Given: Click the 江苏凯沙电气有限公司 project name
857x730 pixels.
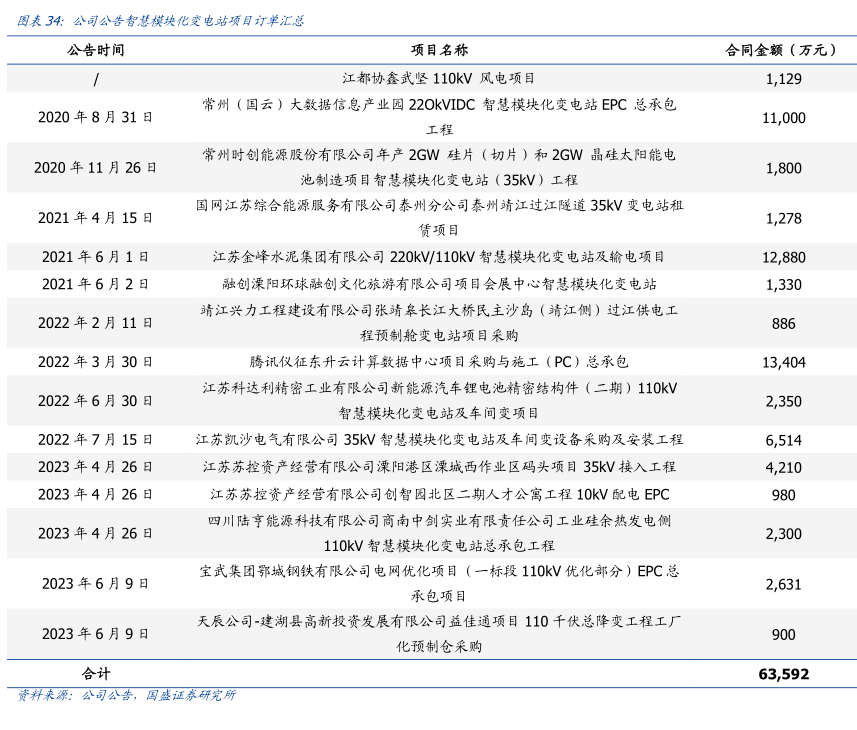Looking at the screenshot, I should tap(439, 440).
